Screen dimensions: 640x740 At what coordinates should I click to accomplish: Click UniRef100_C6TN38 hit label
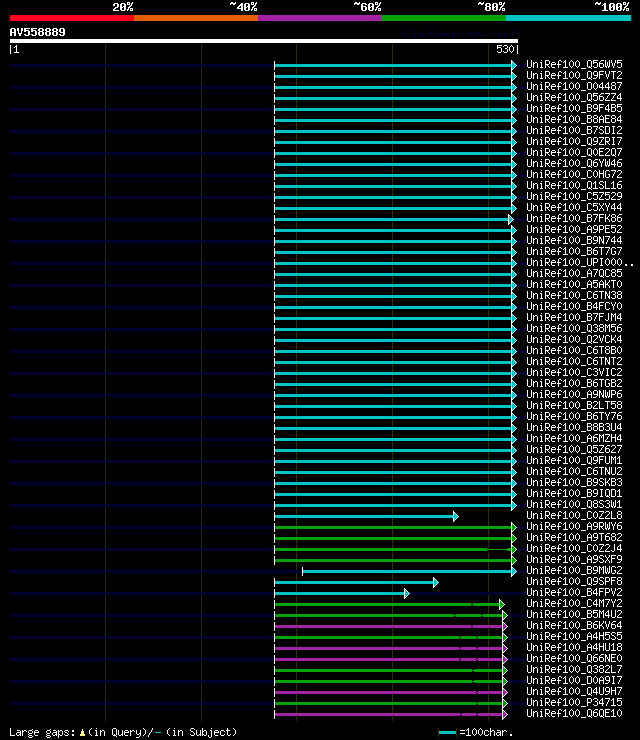point(574,295)
